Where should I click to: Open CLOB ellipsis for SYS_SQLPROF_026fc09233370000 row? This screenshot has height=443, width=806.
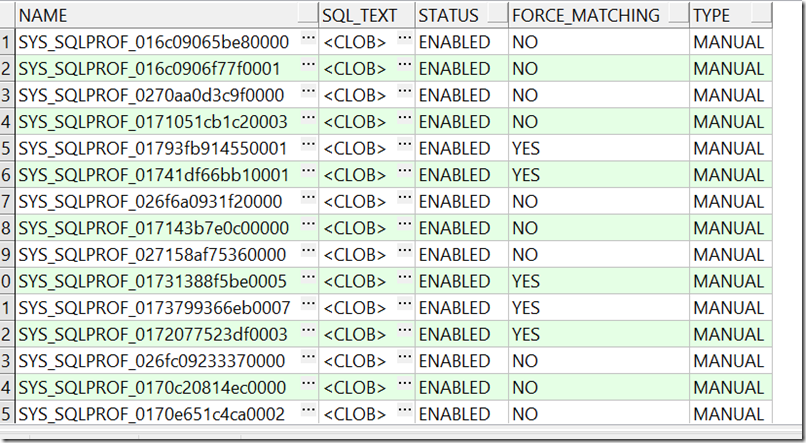click(405, 357)
